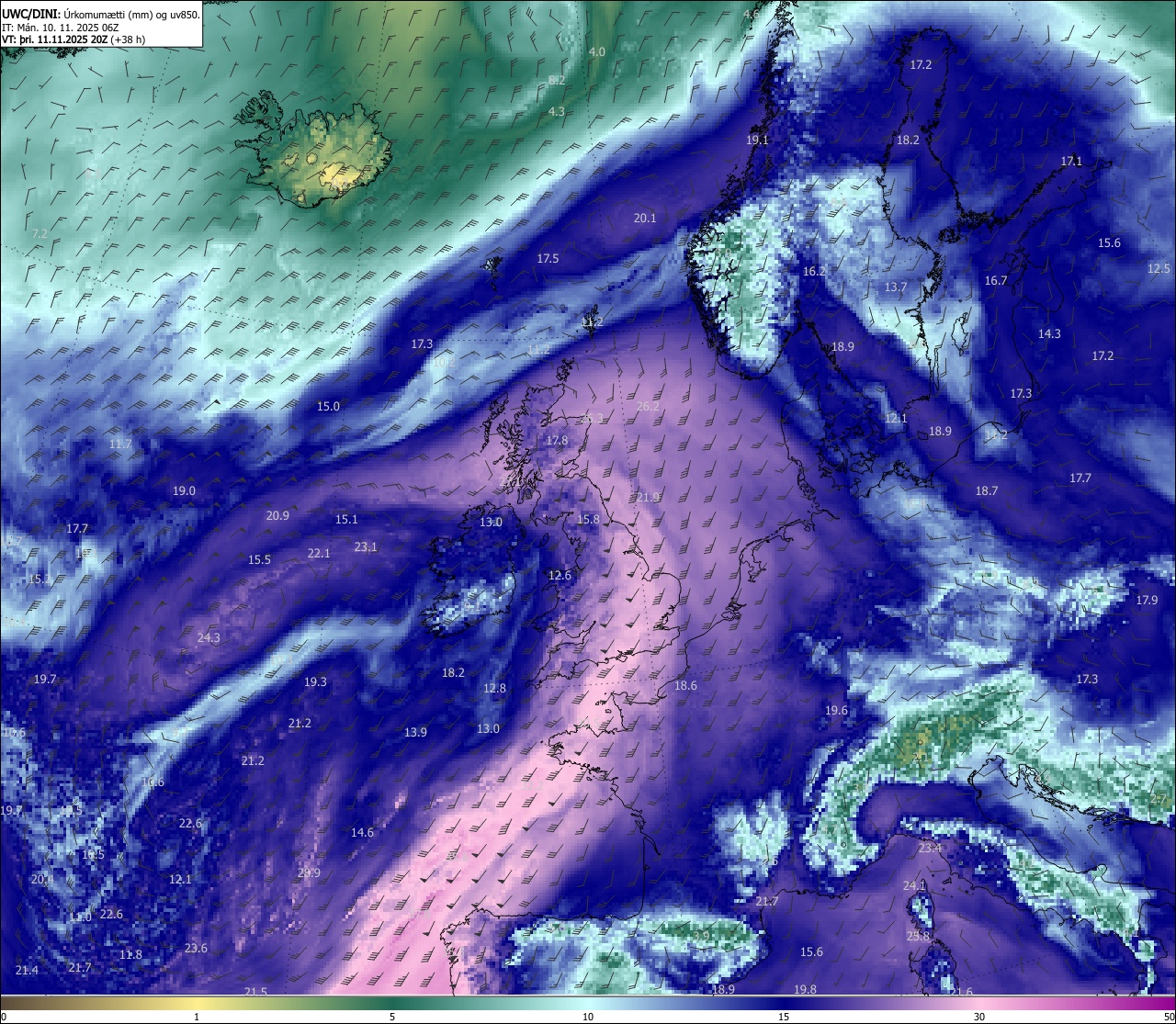
Task: Click the 14.6 value on the map
Action: tap(362, 832)
